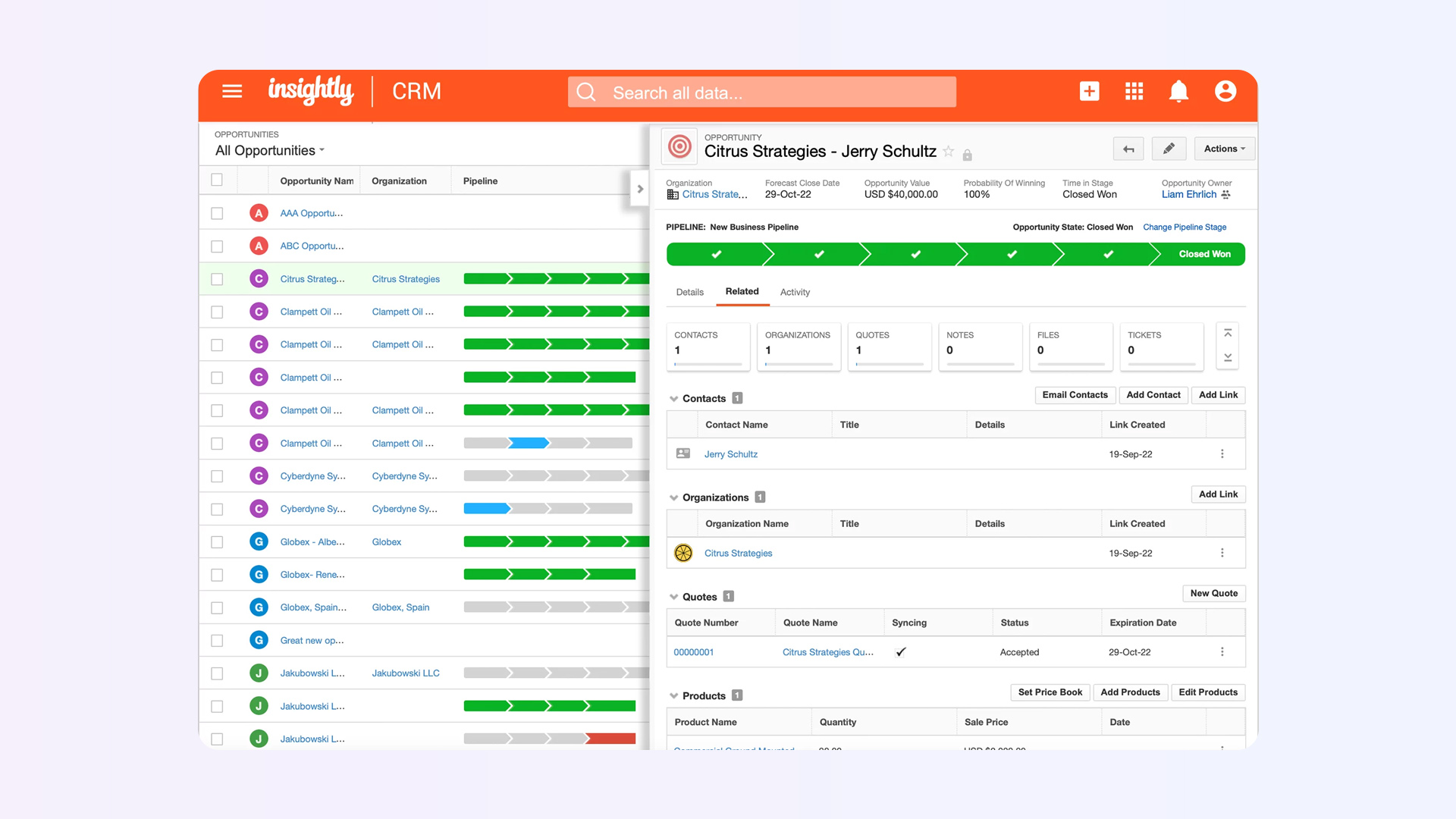Click the quick add plus icon
This screenshot has height=819, width=1456.
[1089, 92]
